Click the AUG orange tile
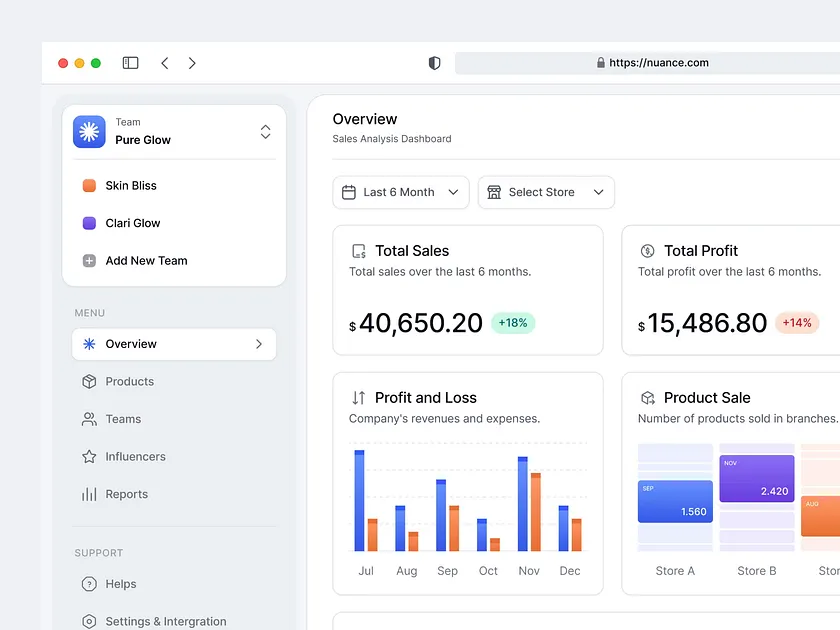Viewport: 840px width, 630px height. 820,516
